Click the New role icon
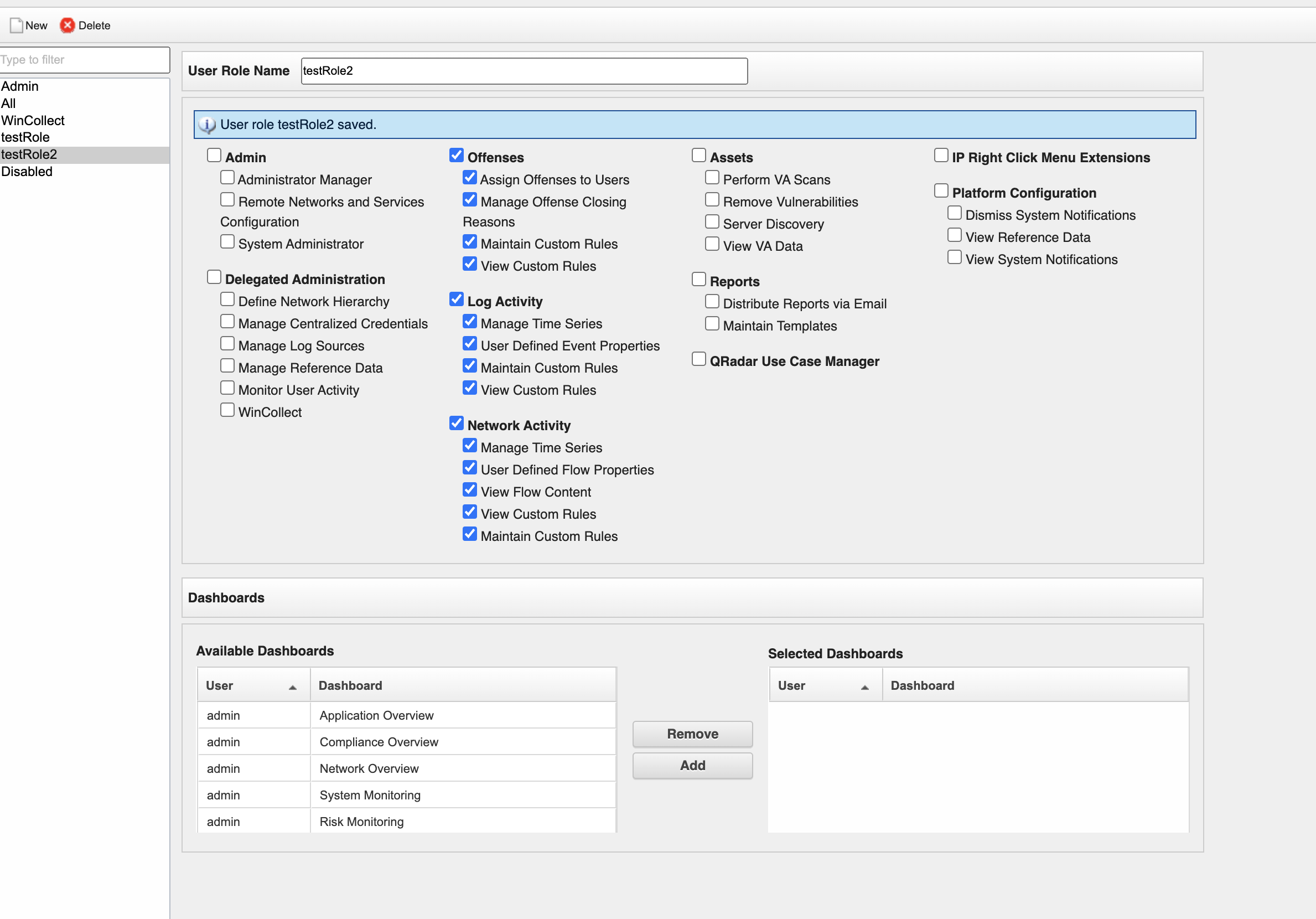 (x=16, y=25)
